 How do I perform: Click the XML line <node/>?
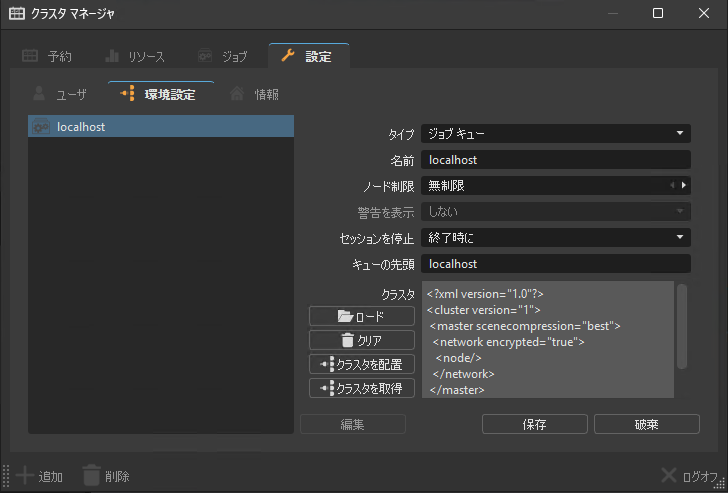pos(458,358)
